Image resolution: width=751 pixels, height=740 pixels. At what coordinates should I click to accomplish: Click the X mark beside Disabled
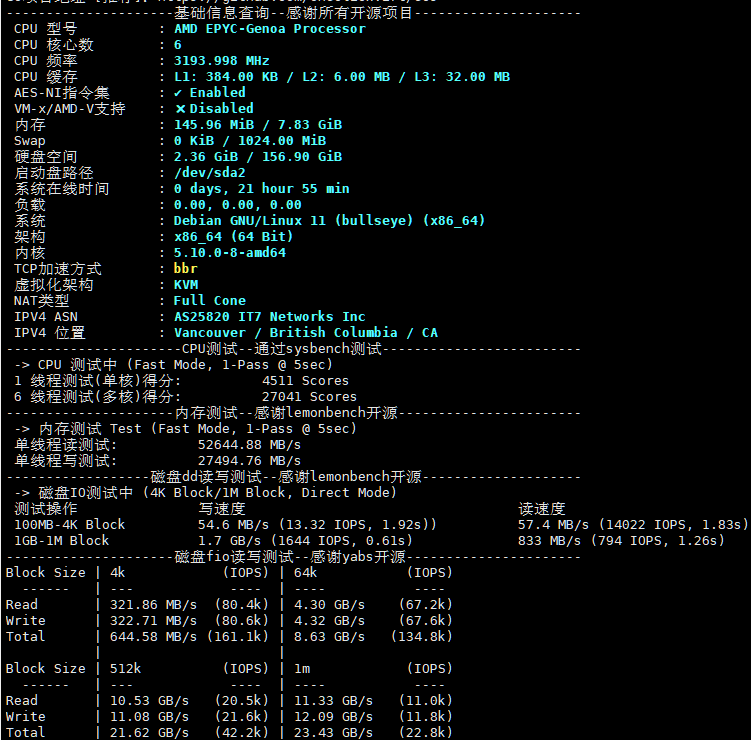(x=180, y=108)
